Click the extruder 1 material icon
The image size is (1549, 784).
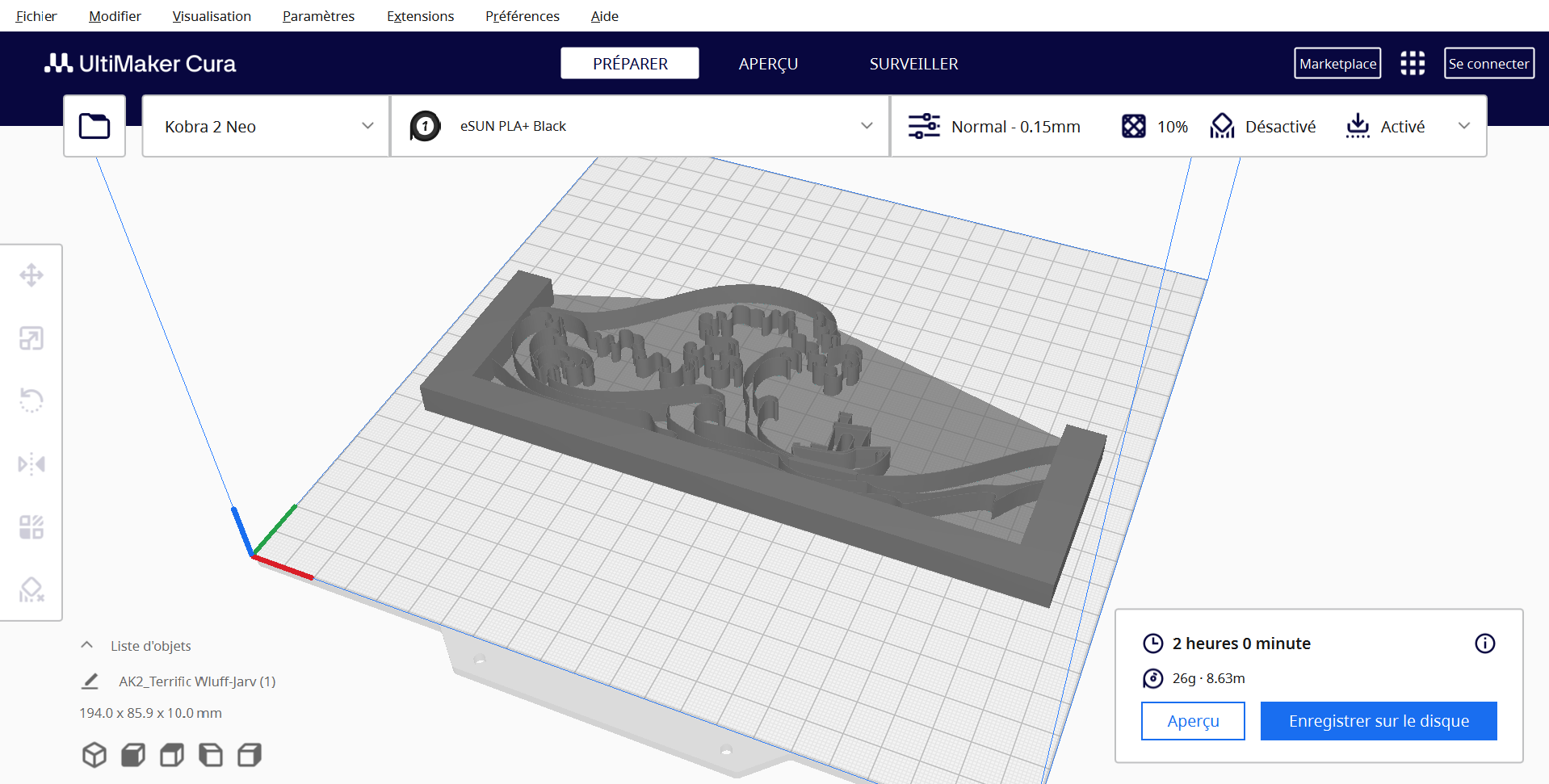click(x=425, y=126)
